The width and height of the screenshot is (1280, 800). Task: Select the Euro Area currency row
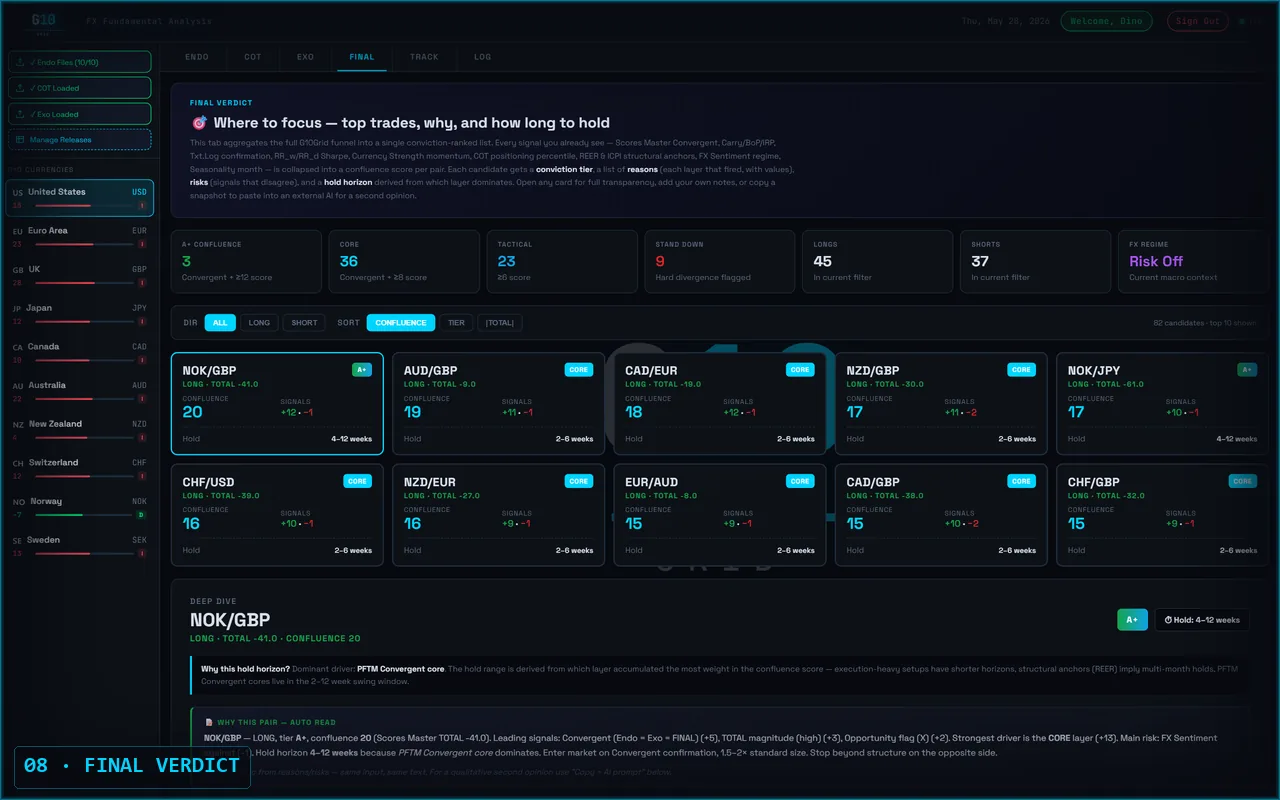click(79, 237)
